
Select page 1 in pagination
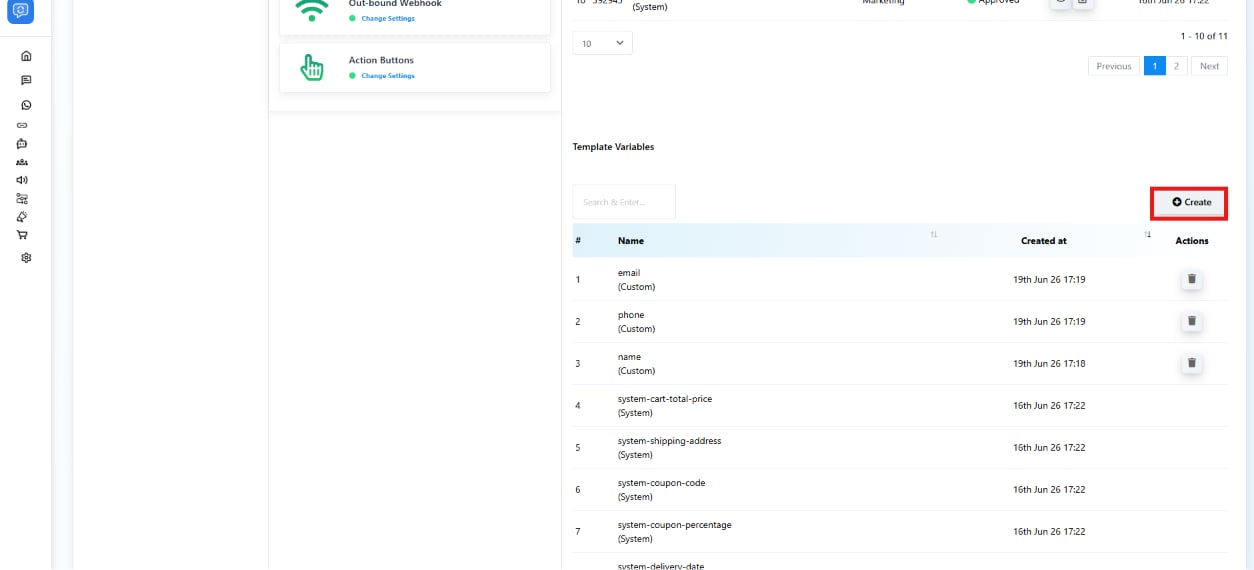point(1154,66)
